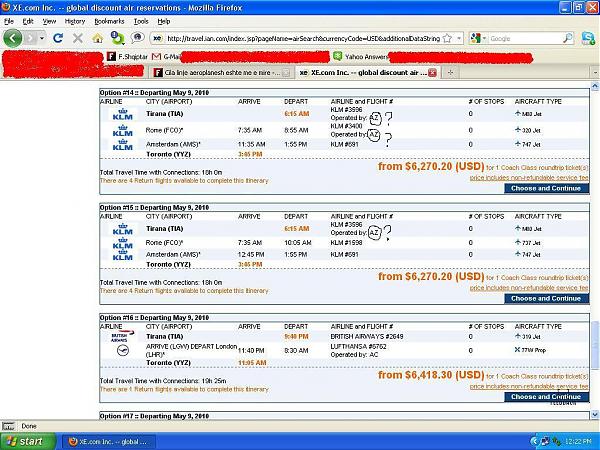
Task: Click prop icon beside 77W Prop, Option #16
Action: click(x=517, y=350)
